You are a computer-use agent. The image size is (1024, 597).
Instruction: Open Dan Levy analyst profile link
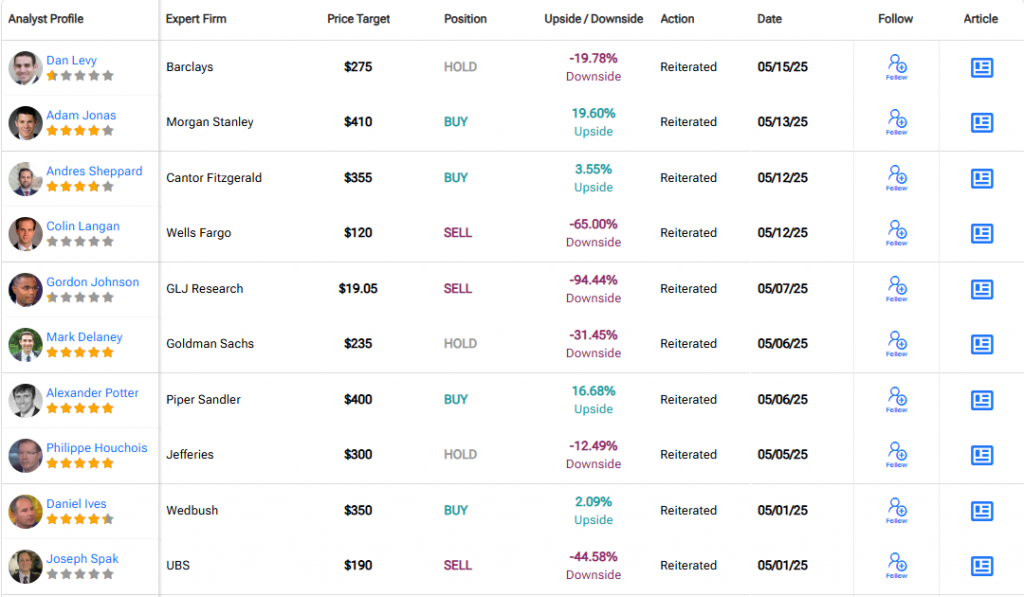click(x=71, y=60)
